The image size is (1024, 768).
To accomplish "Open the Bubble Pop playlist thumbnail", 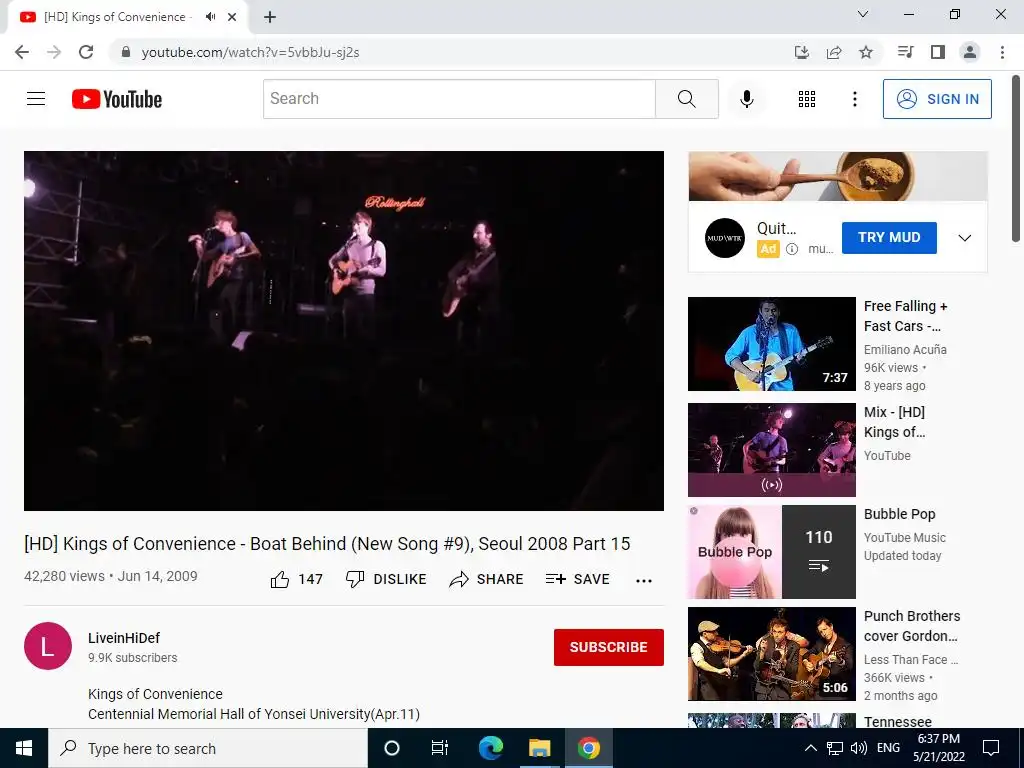I will click(x=771, y=552).
